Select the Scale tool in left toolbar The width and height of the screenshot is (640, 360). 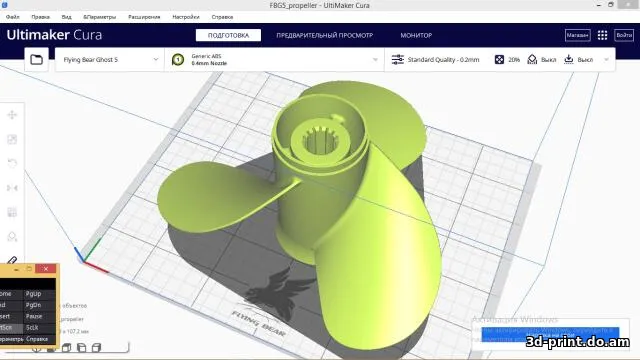click(x=12, y=139)
